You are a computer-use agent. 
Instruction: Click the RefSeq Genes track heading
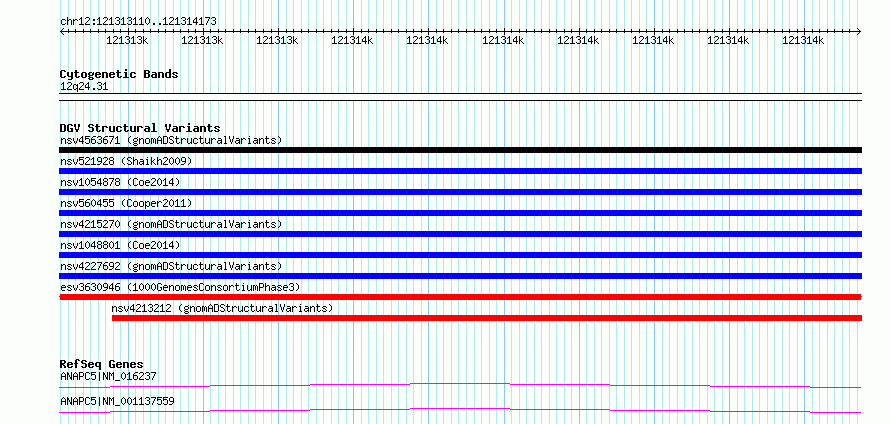102,364
